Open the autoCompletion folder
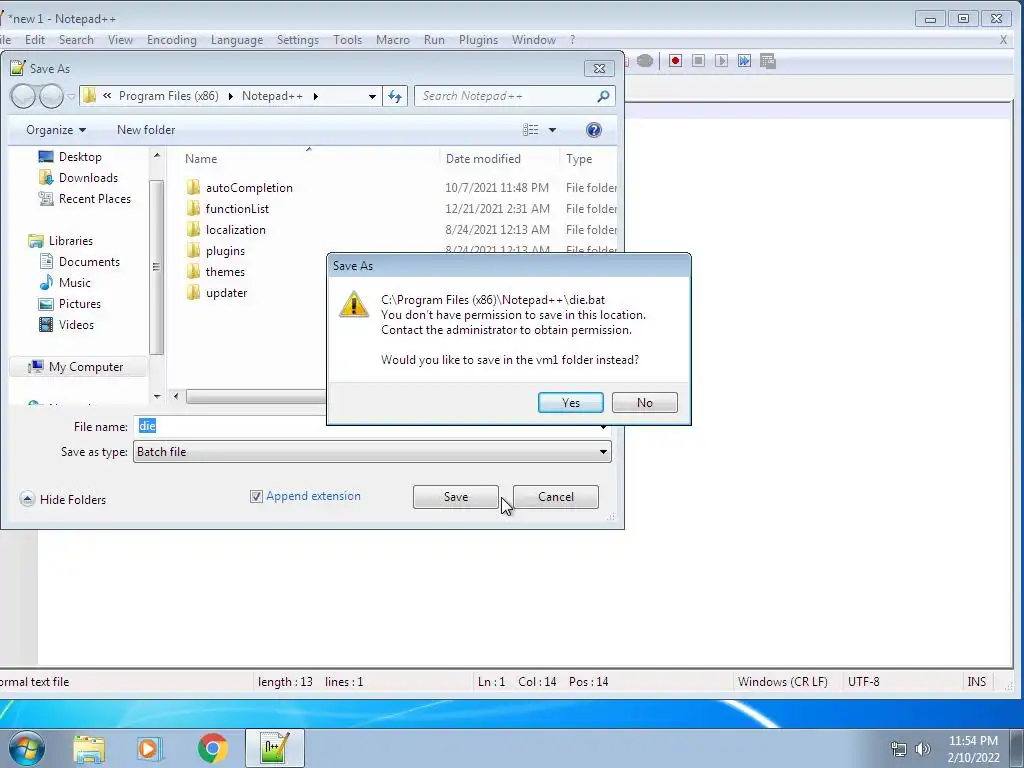This screenshot has width=1024, height=768. (249, 188)
